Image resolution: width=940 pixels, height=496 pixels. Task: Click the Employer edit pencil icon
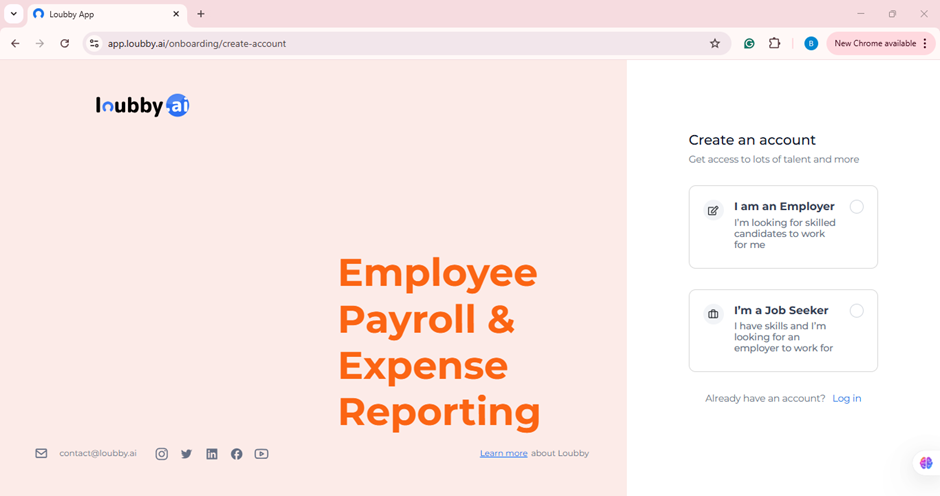tap(713, 211)
